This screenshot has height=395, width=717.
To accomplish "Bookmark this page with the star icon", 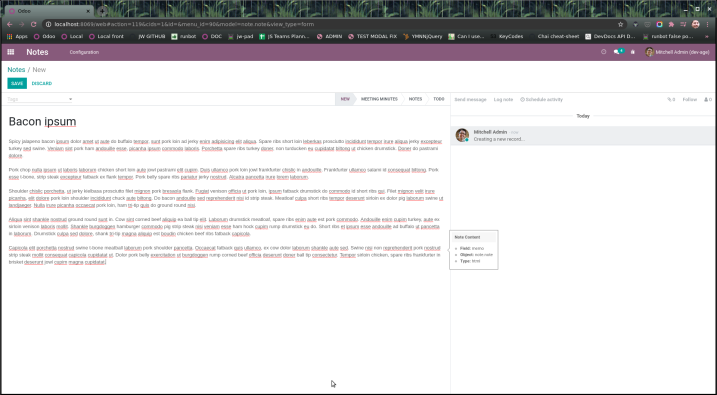I will point(621,24).
